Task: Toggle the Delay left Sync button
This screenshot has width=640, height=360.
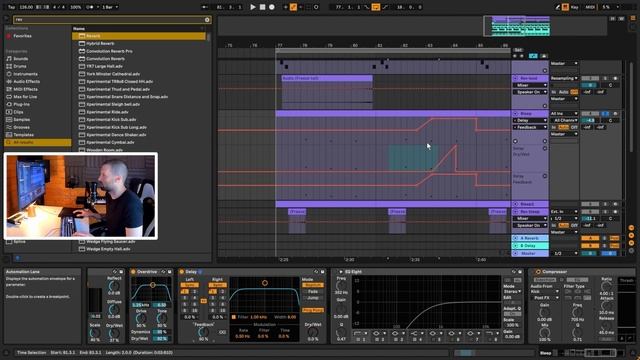Action: coord(190,285)
